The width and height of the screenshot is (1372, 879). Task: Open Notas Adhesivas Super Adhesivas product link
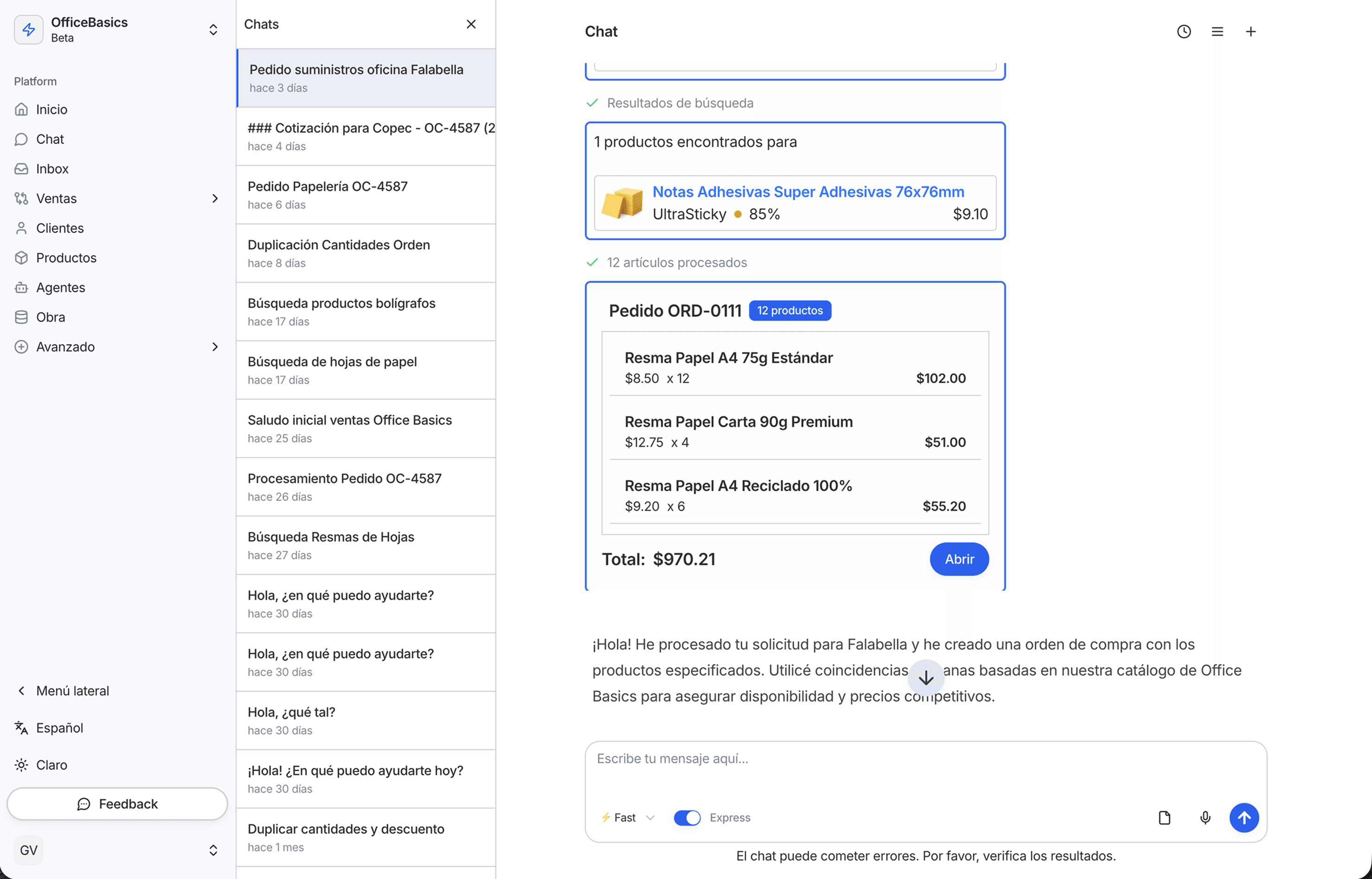click(808, 192)
